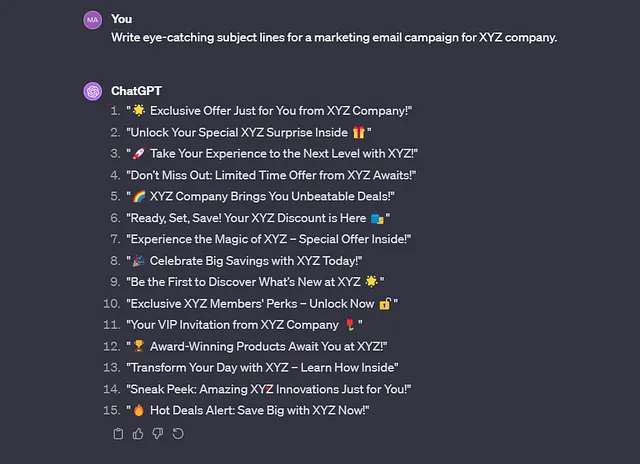Screen dimensions: 640x464
Task: Click the "ChatGPT" sender name
Action: (136, 91)
